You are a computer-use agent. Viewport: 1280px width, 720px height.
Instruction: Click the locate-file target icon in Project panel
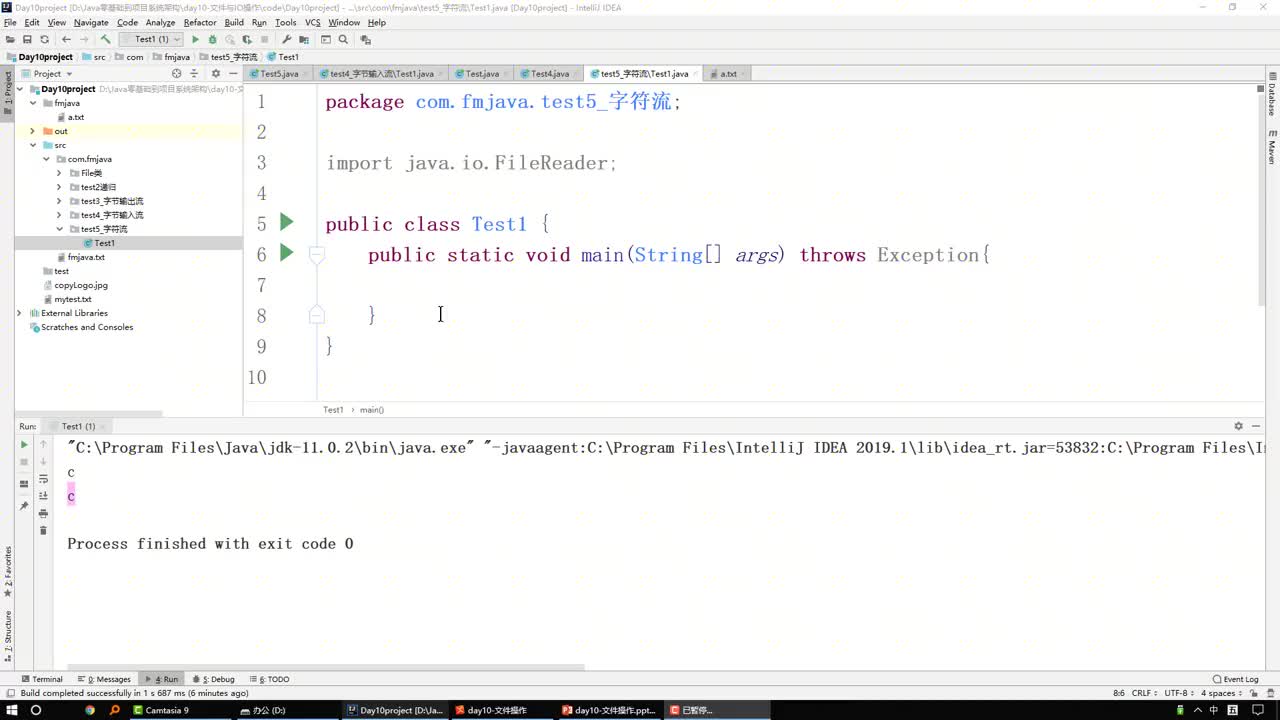(x=177, y=74)
